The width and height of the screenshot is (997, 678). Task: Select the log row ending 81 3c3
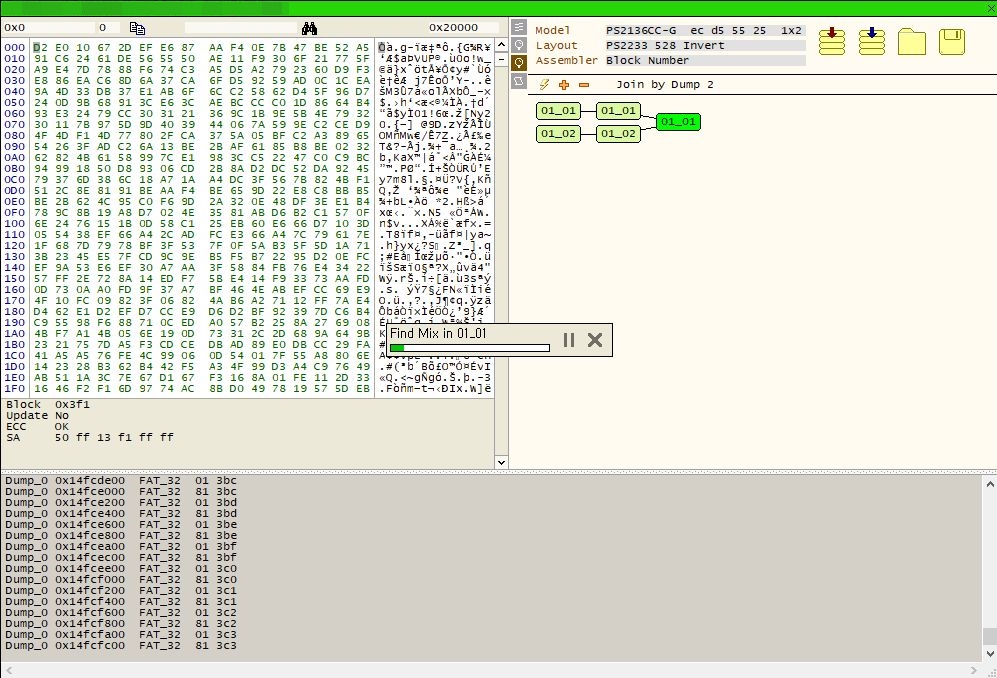120,645
